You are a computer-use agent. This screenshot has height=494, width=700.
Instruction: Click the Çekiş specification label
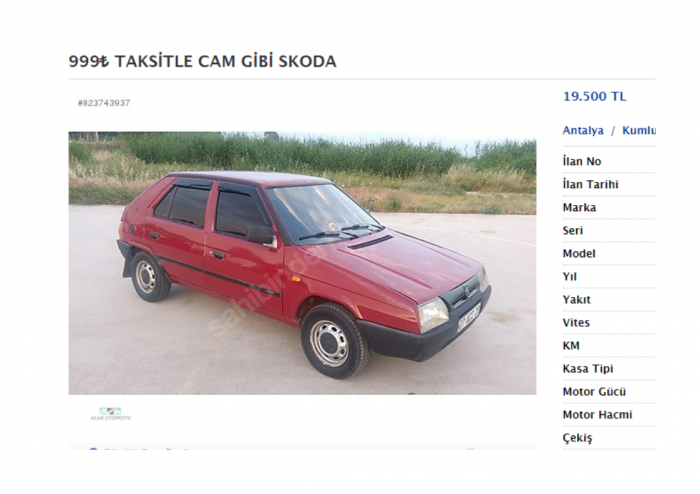click(x=577, y=438)
